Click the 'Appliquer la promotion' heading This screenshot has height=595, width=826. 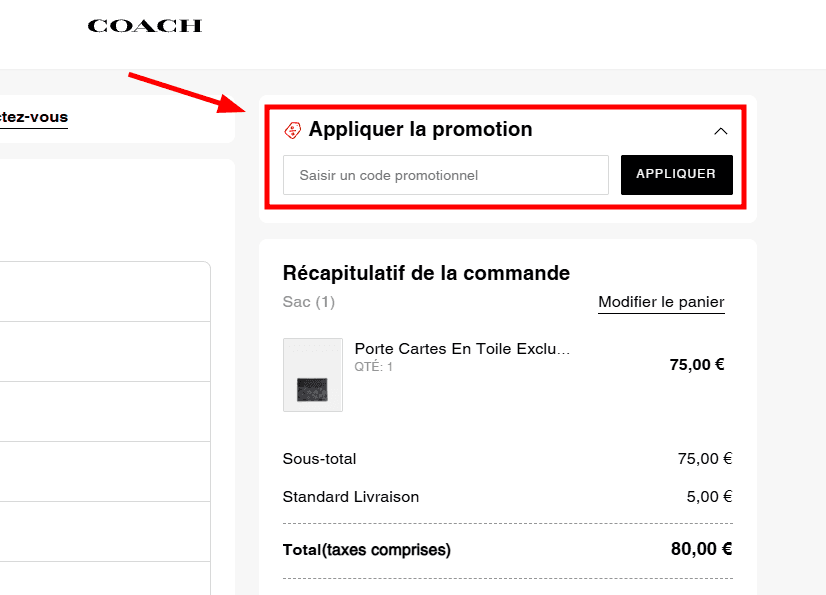420,129
